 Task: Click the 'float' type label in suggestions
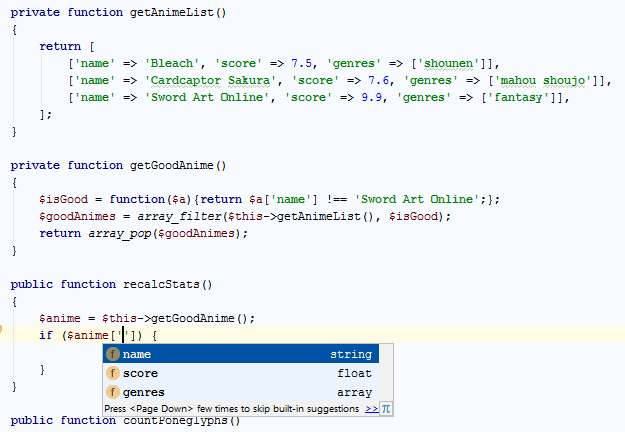coord(354,373)
